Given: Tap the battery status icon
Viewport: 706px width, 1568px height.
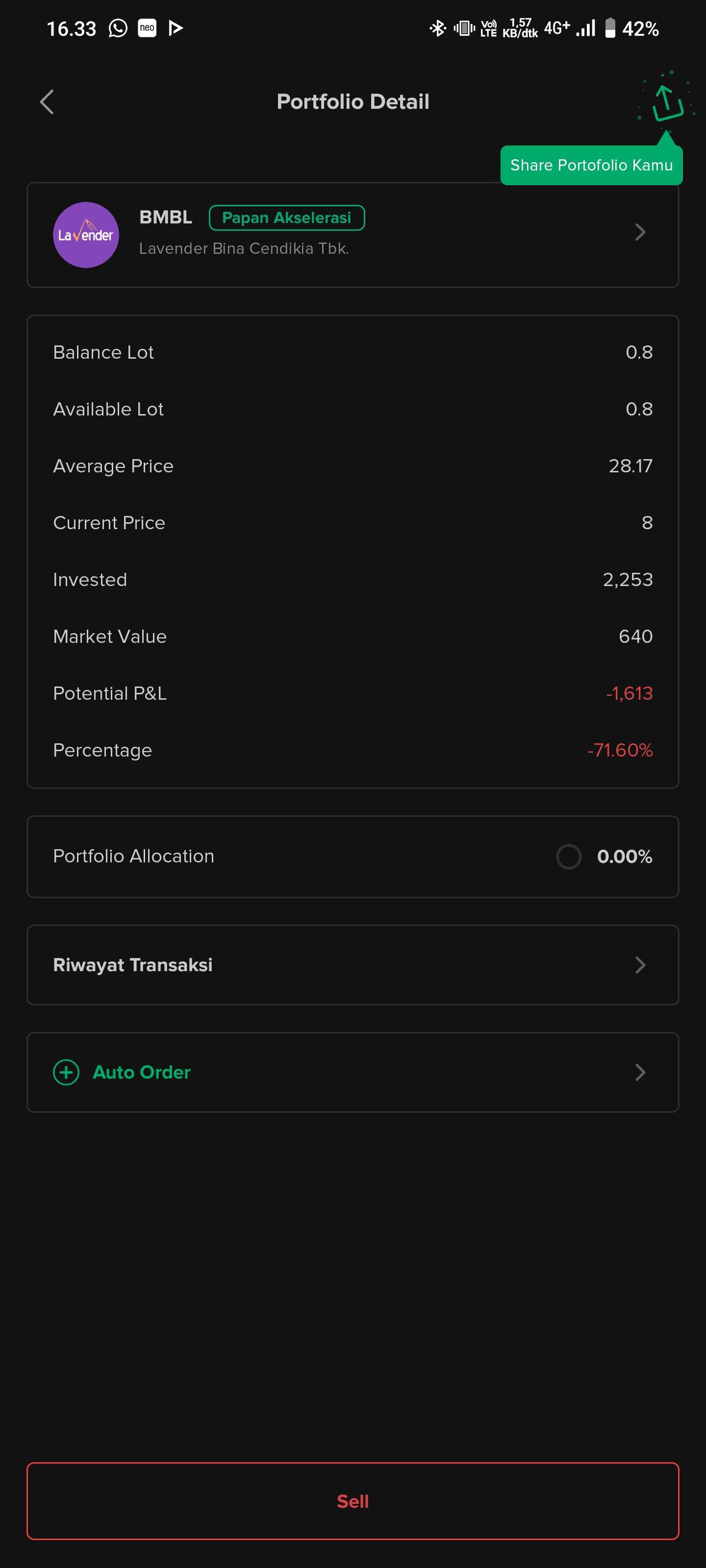Looking at the screenshot, I should pos(610,28).
